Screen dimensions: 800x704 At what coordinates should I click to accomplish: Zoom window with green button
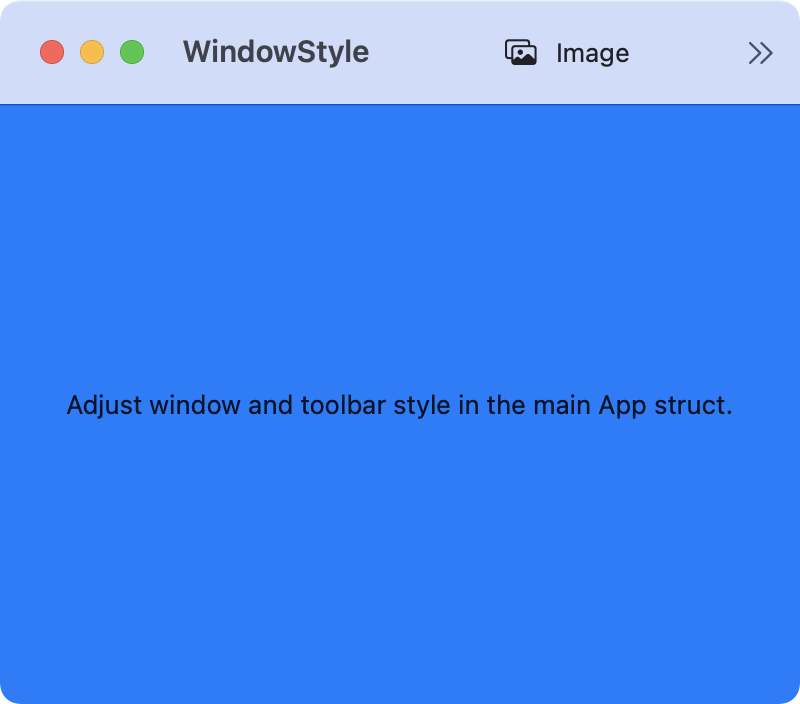(x=132, y=52)
